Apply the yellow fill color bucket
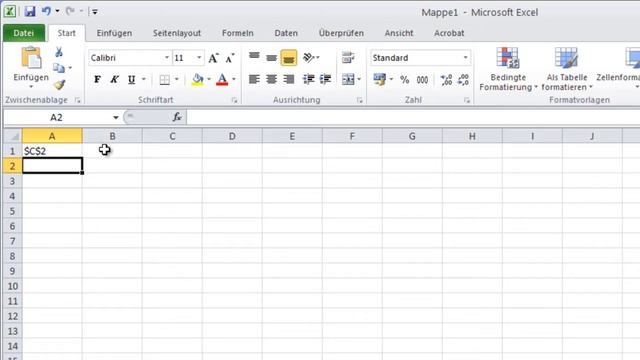Viewport: 640px width, 360px height. [198, 79]
